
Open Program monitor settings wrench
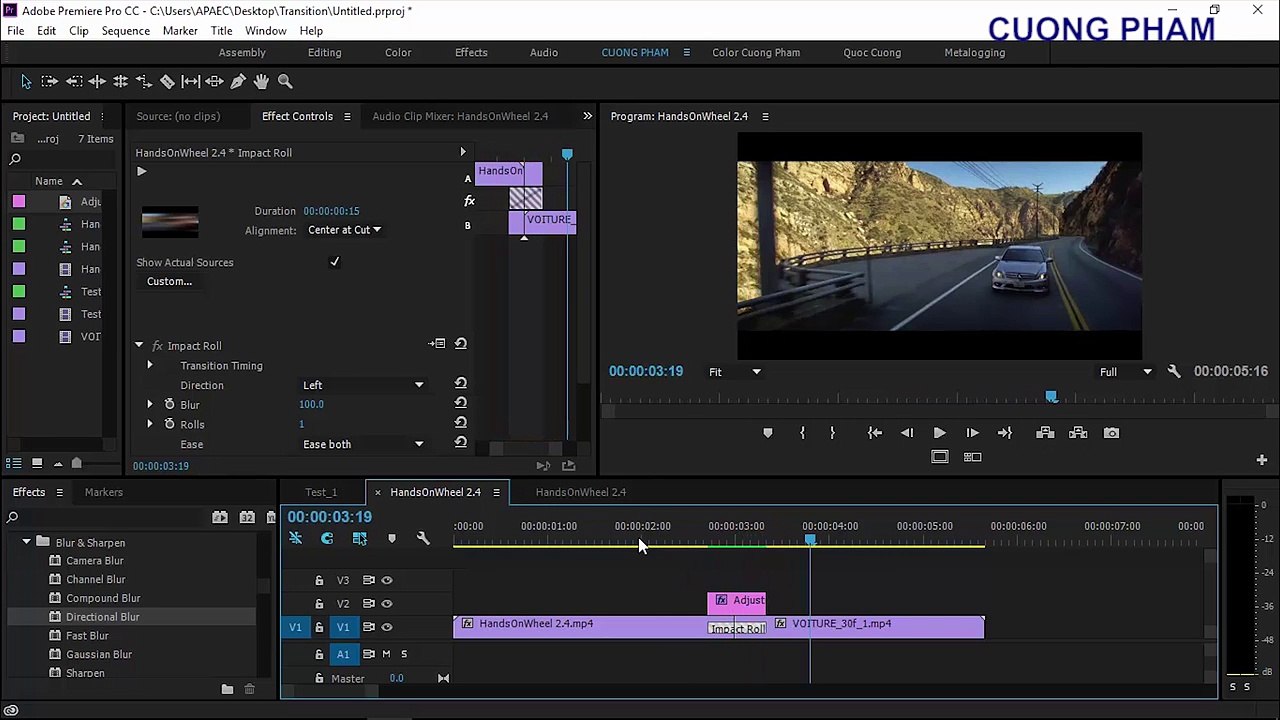pos(1174,371)
